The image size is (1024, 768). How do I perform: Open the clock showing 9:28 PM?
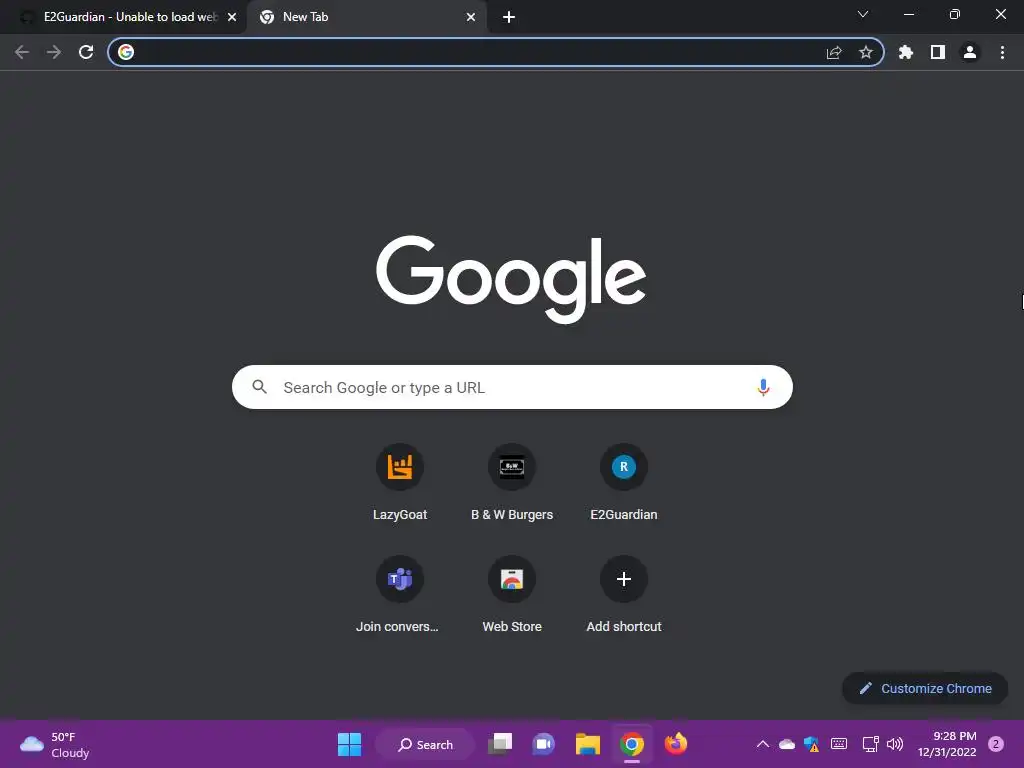947,744
